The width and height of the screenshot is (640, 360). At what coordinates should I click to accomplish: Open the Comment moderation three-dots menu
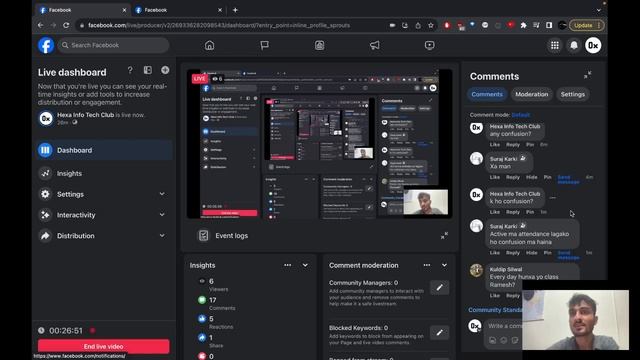(x=427, y=265)
